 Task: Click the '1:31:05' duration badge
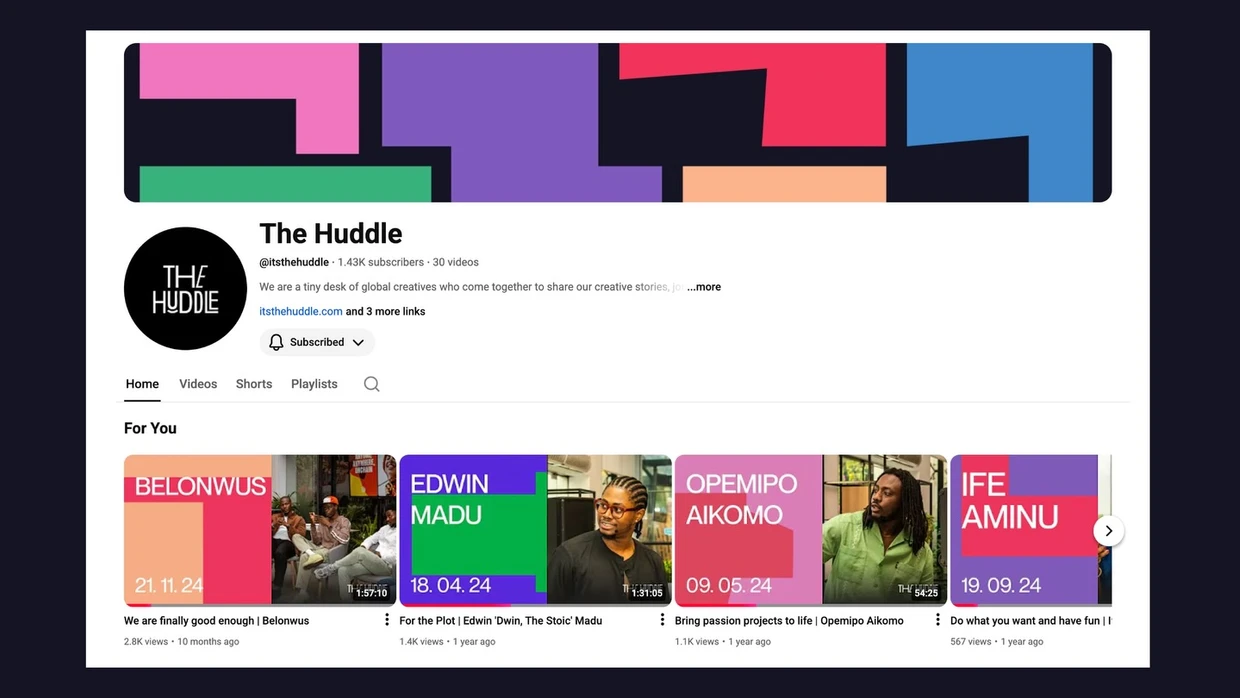[x=647, y=593]
